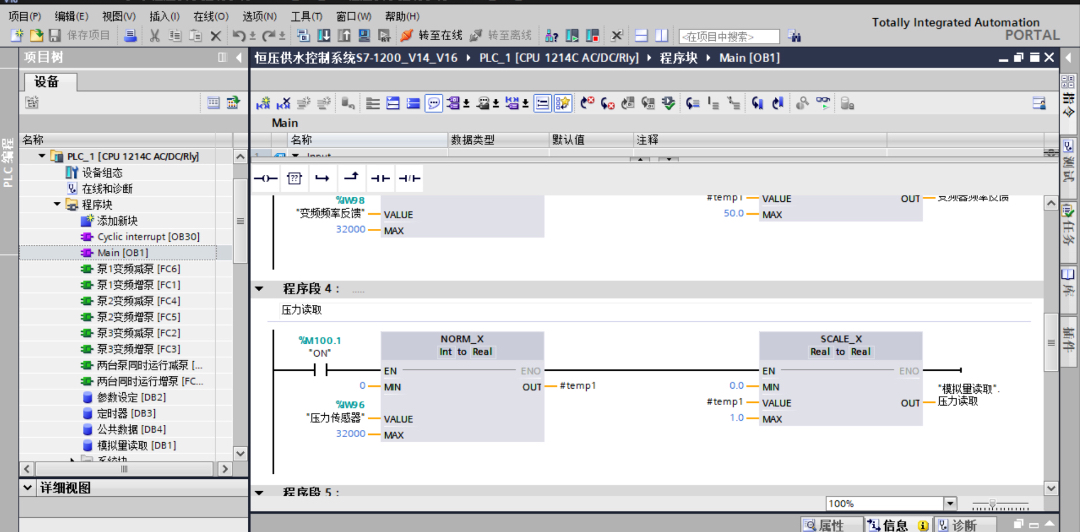Click the delete X icon

coord(216,35)
